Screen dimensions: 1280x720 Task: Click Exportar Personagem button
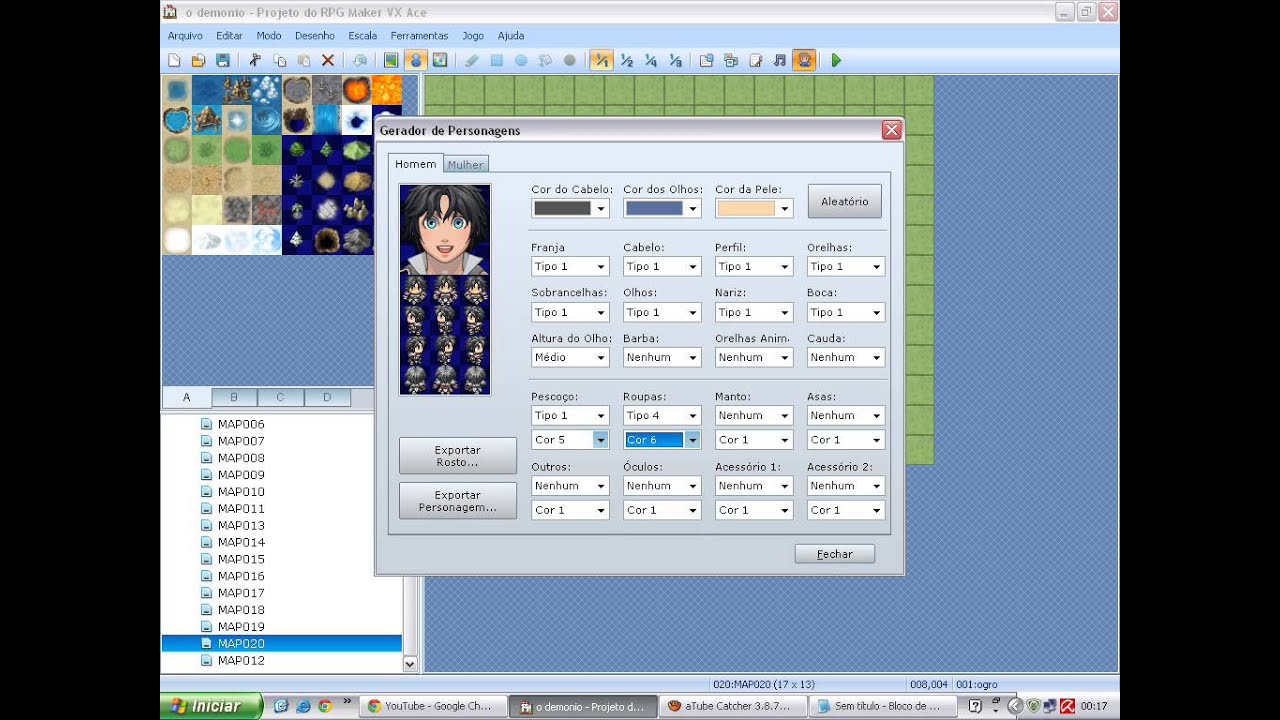458,501
